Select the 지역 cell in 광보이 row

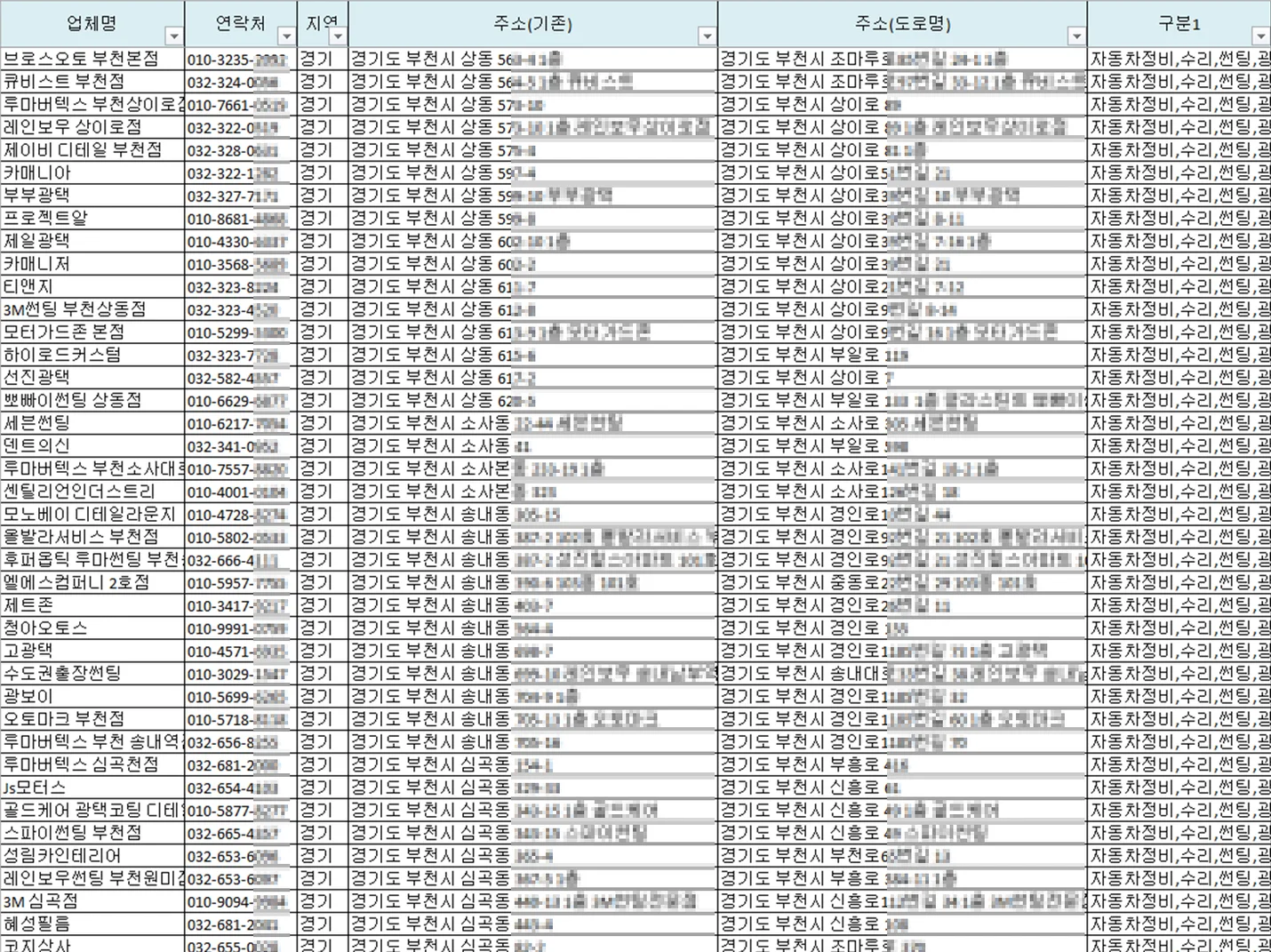323,696
